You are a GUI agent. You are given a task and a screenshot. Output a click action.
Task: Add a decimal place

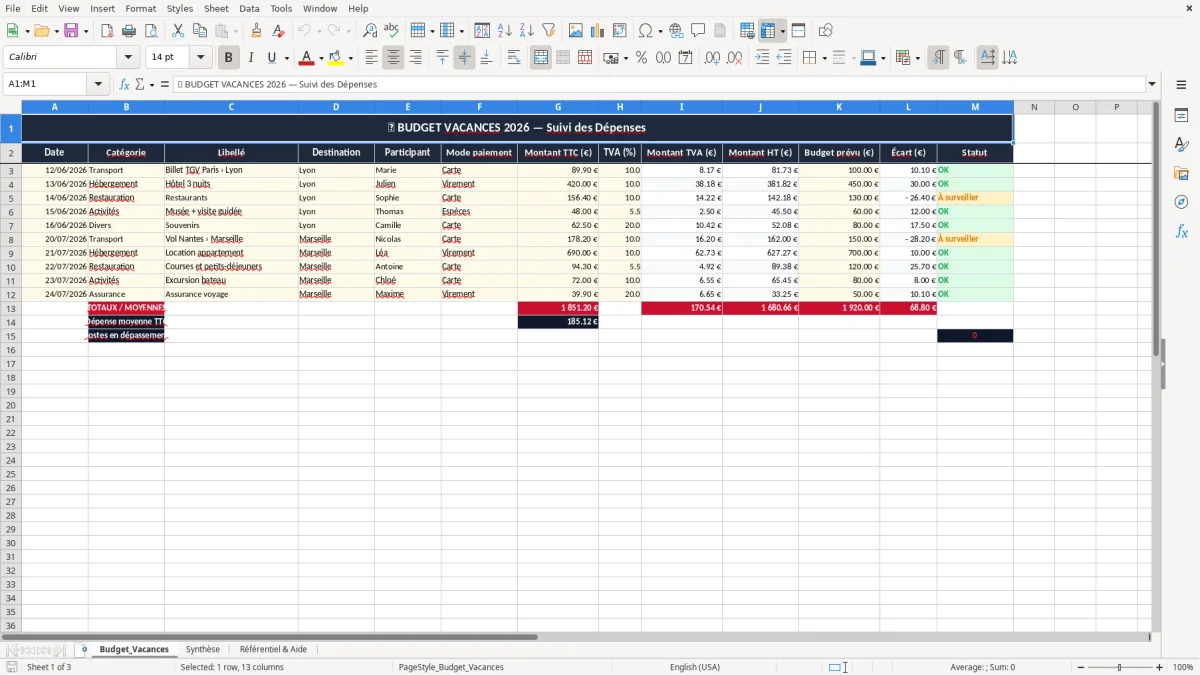coord(712,58)
